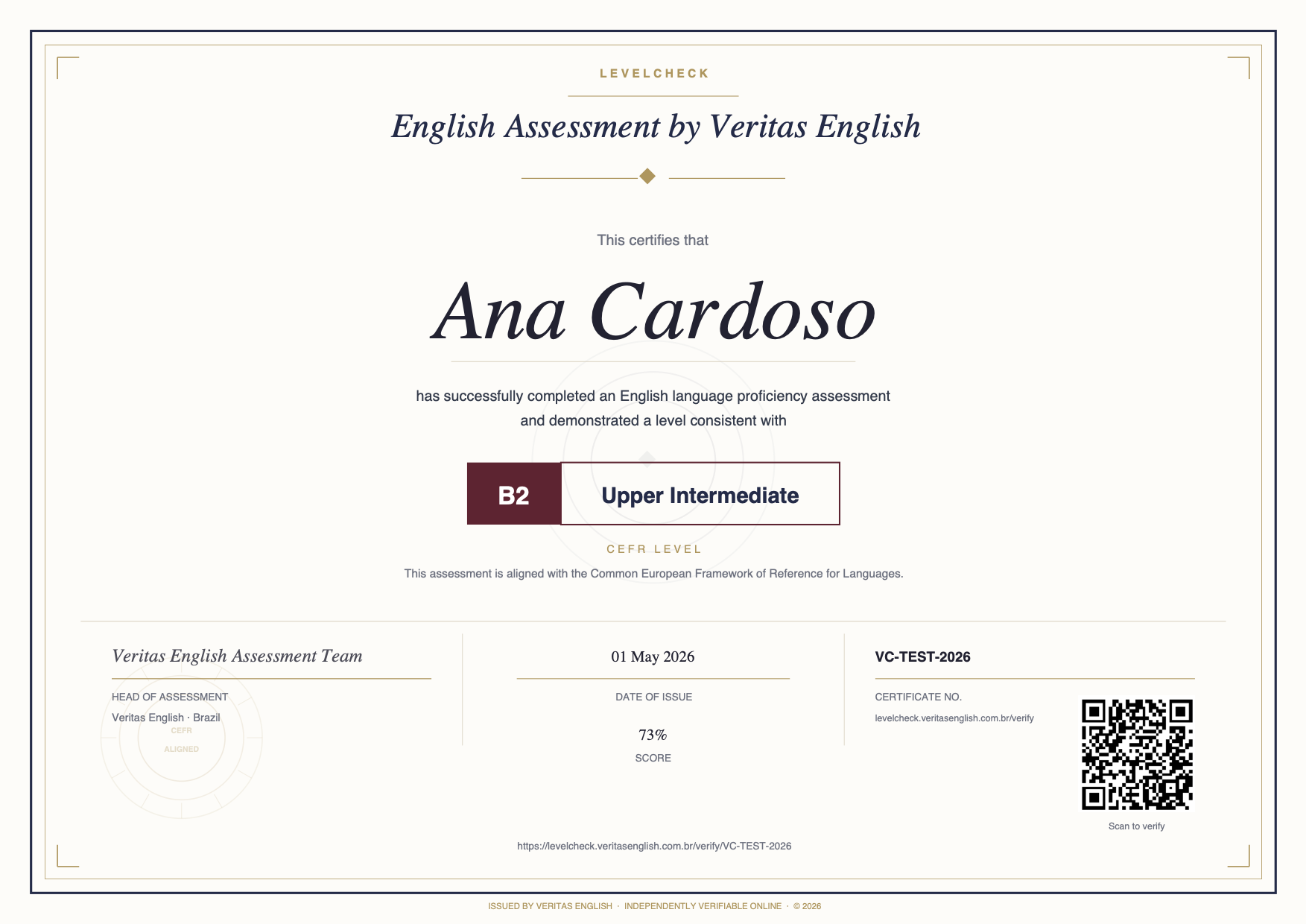The image size is (1306, 924).
Task: Click the title English Assessment by Veritas English
Action: [656, 127]
